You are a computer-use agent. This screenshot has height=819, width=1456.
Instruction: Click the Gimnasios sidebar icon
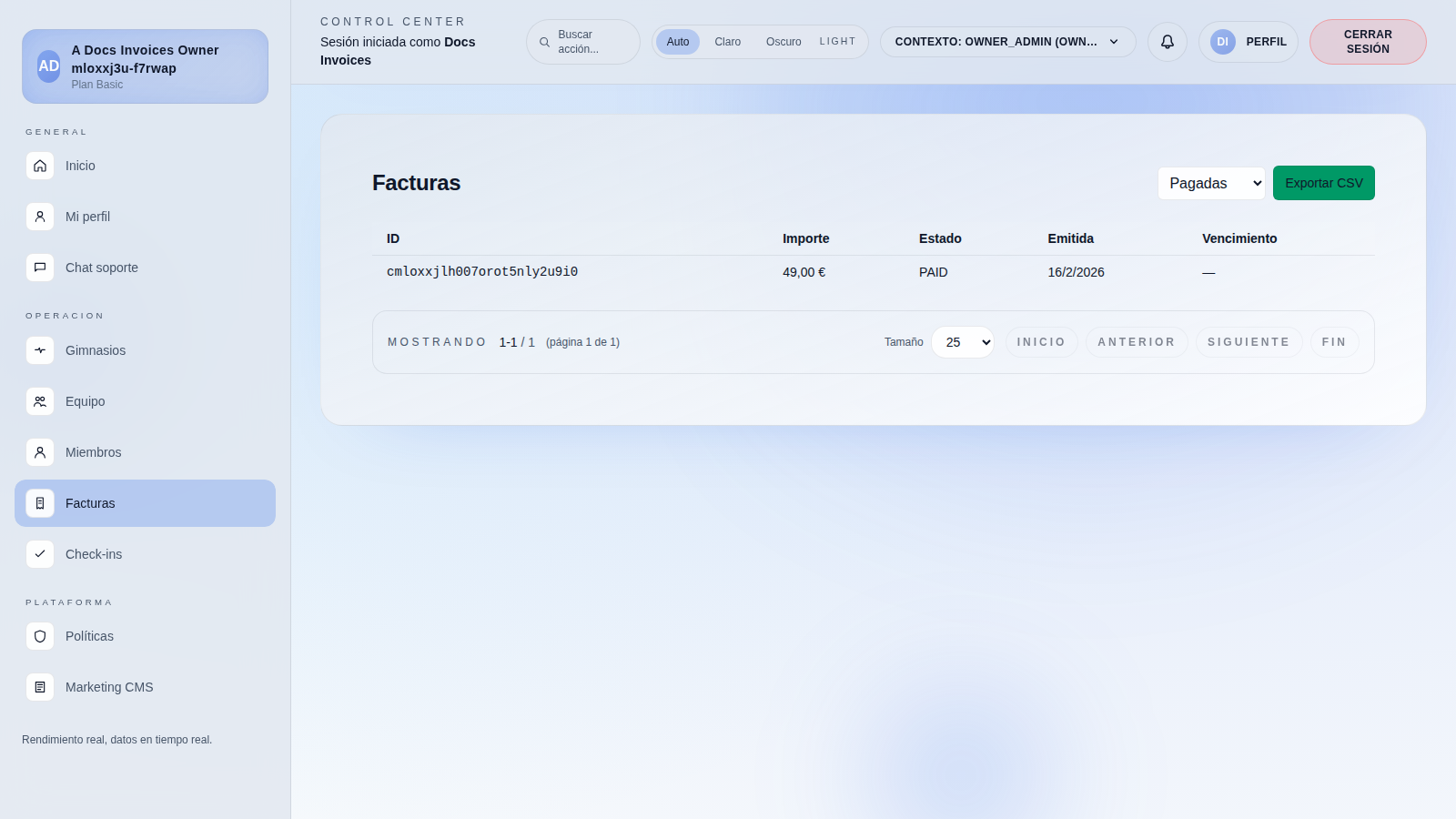40,350
